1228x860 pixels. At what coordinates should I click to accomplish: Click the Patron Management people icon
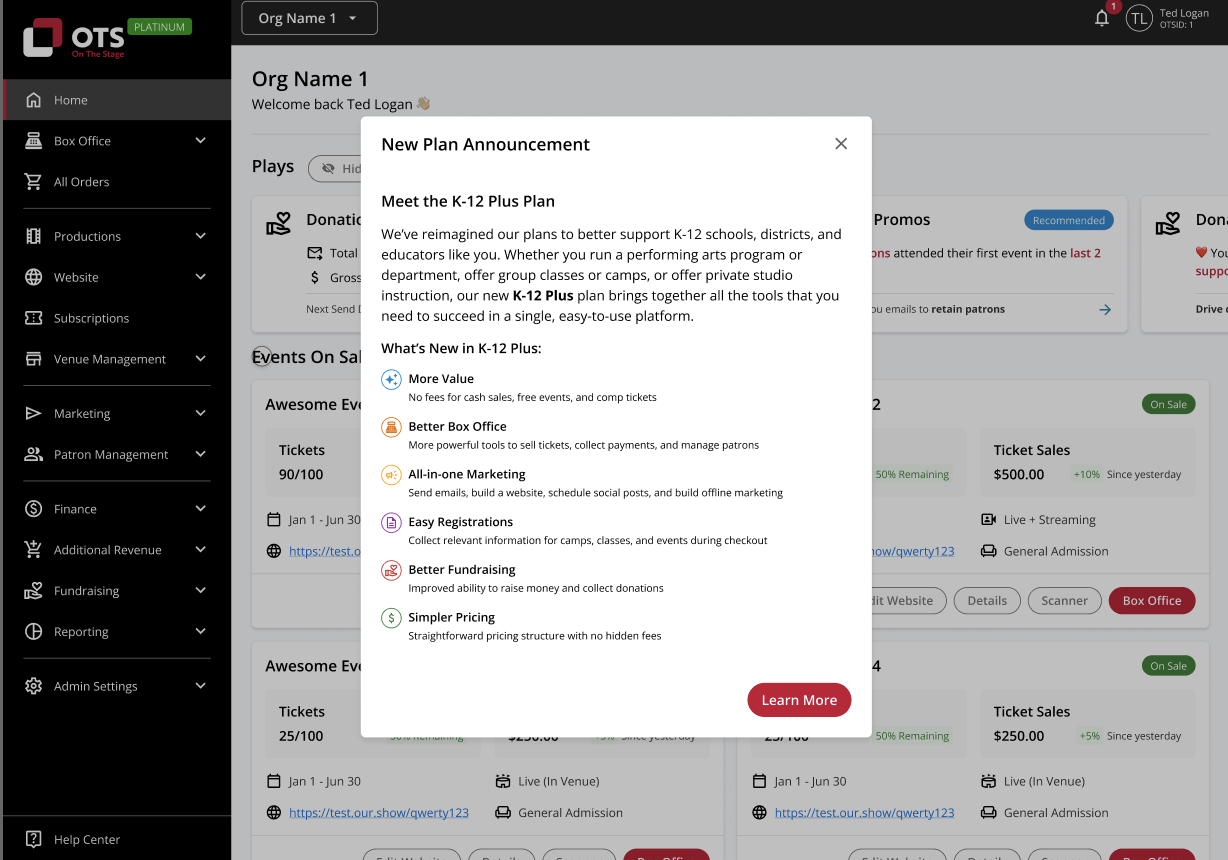(x=34, y=454)
